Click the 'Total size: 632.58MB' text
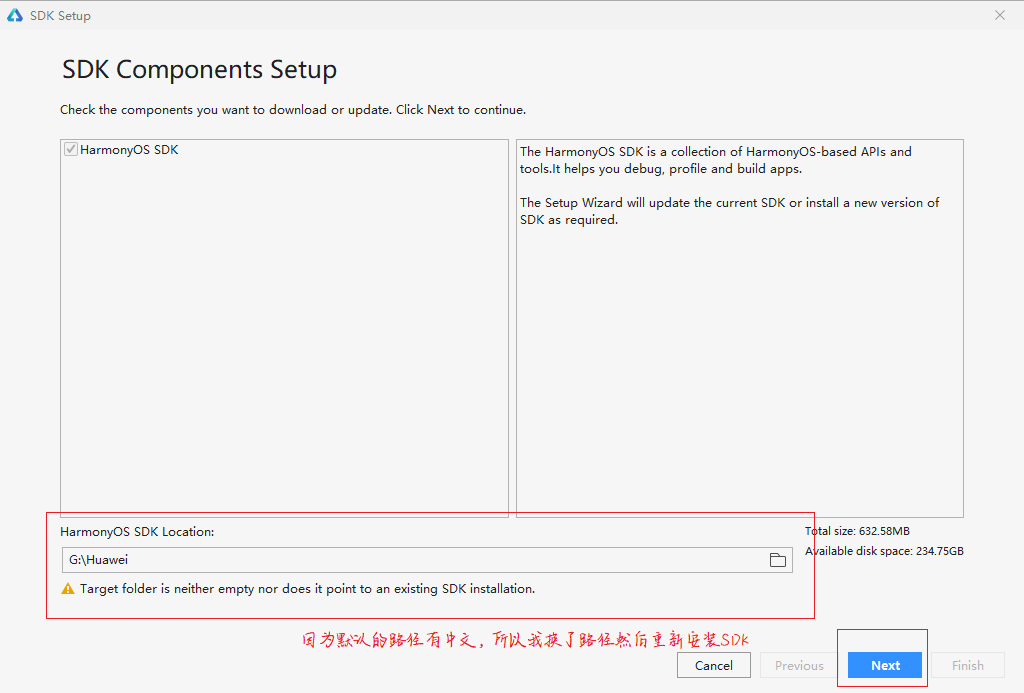This screenshot has height=693, width=1024. point(857,531)
